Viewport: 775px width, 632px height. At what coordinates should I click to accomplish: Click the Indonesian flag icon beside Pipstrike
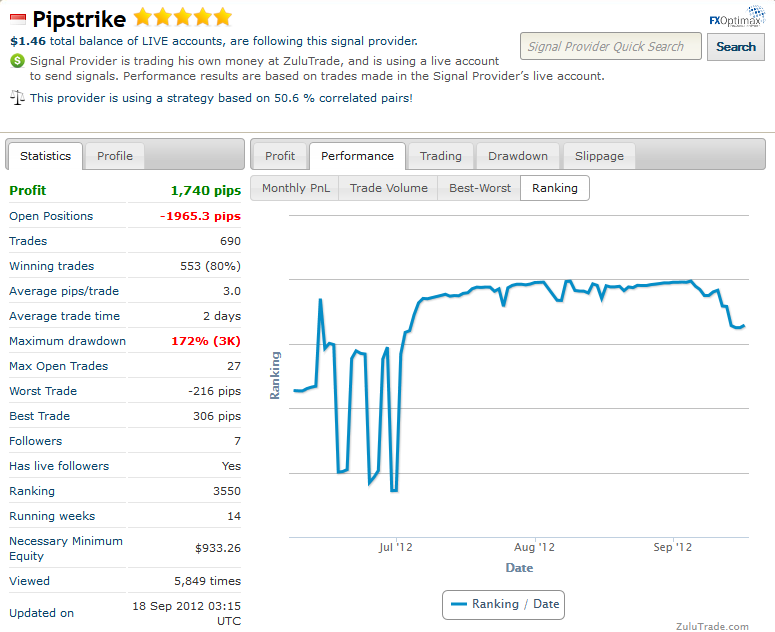(18, 20)
